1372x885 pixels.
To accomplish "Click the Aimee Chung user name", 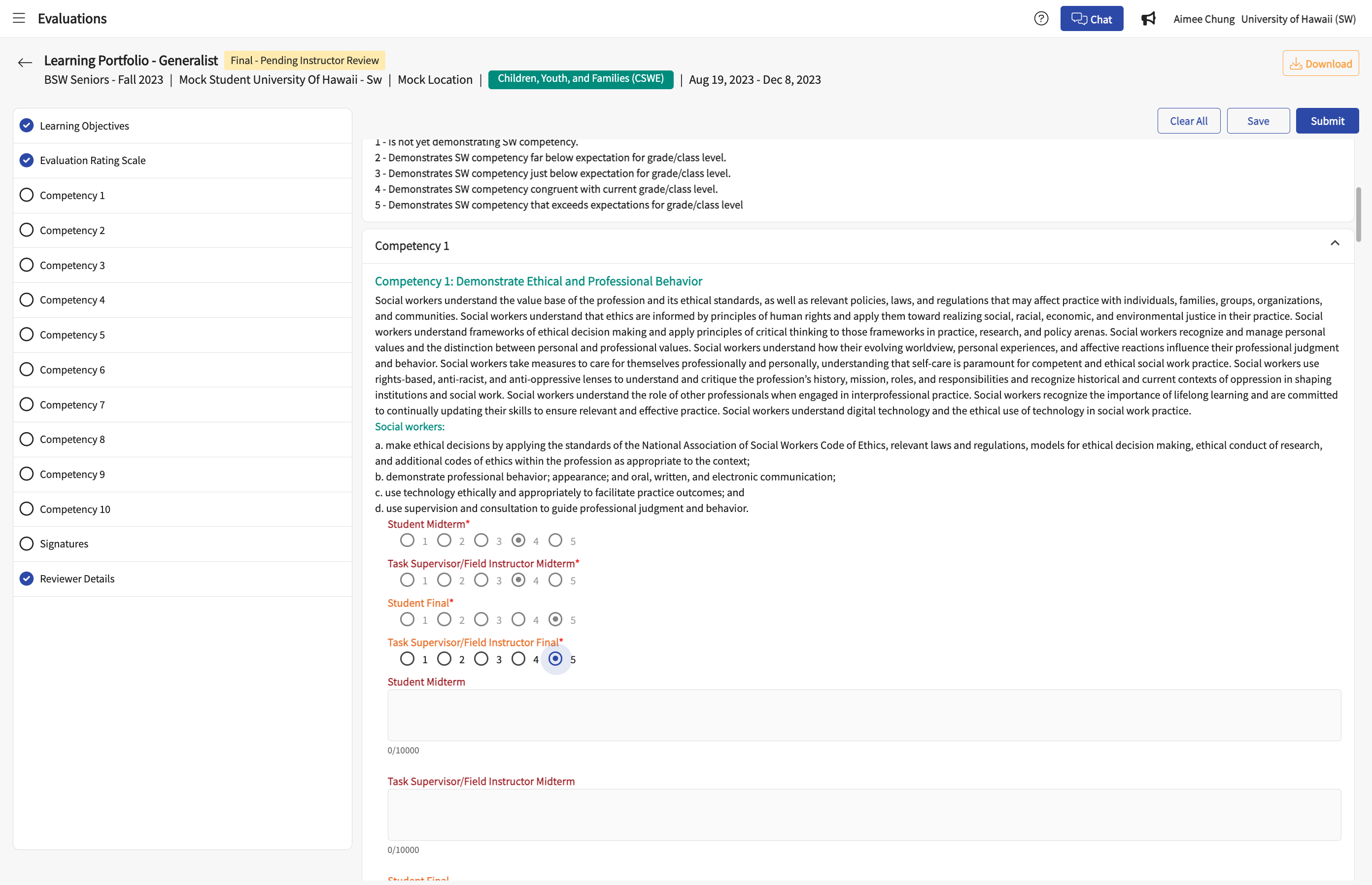I will pos(1203,19).
